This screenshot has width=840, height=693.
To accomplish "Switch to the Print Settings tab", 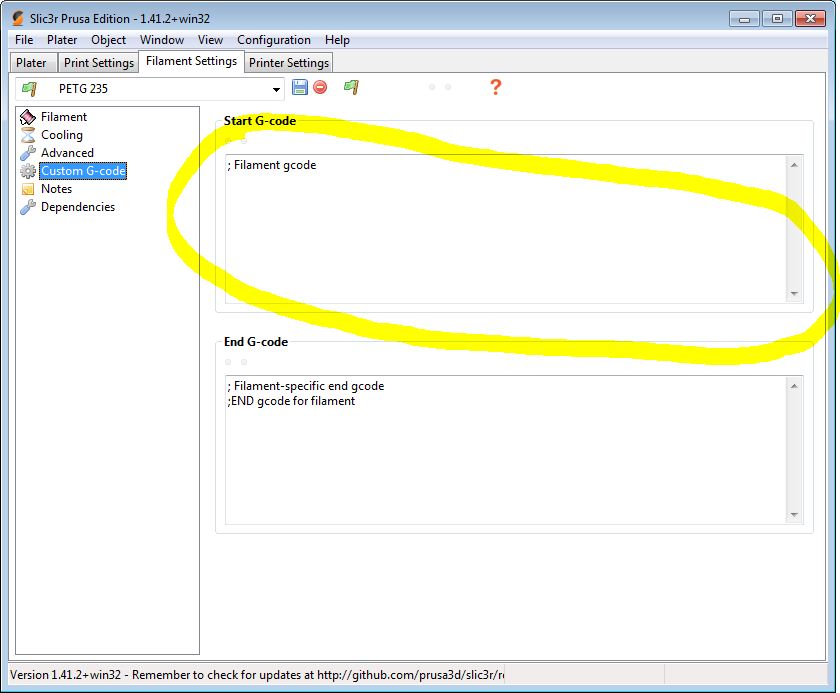I will pyautogui.click(x=98, y=63).
